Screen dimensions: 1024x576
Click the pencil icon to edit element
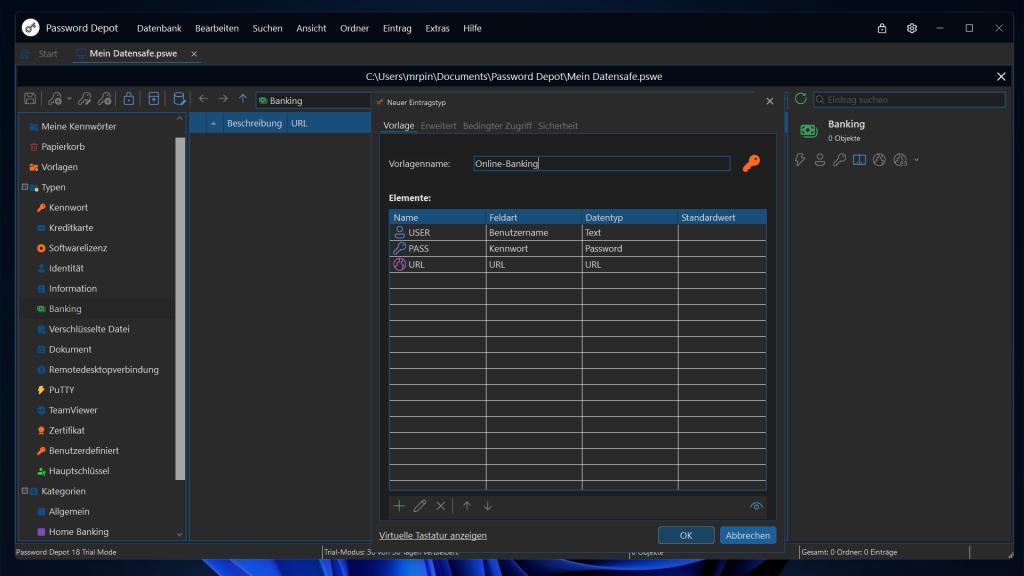pos(420,506)
